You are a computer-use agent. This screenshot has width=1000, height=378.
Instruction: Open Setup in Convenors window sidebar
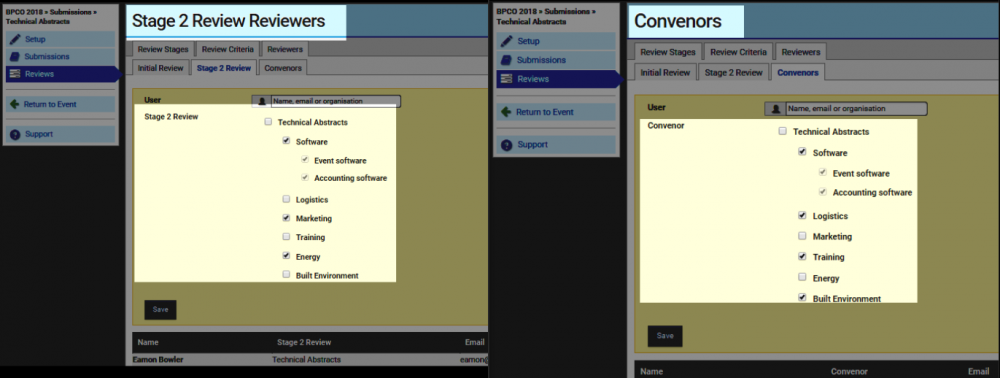556,41
